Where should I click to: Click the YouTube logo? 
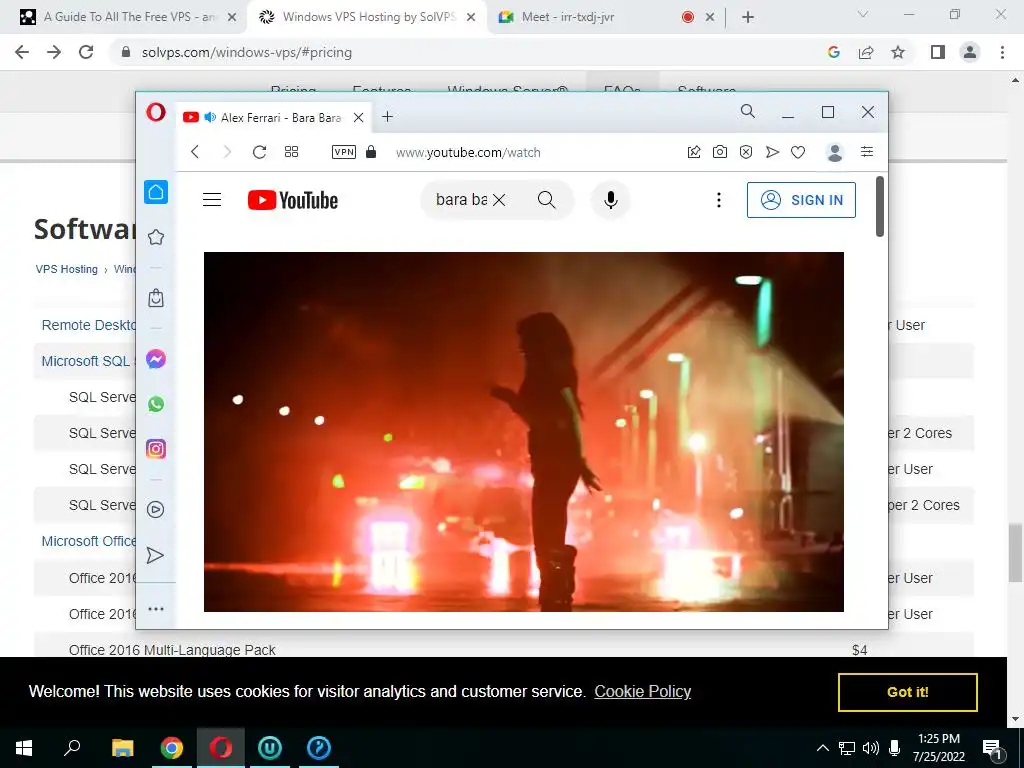coord(293,200)
